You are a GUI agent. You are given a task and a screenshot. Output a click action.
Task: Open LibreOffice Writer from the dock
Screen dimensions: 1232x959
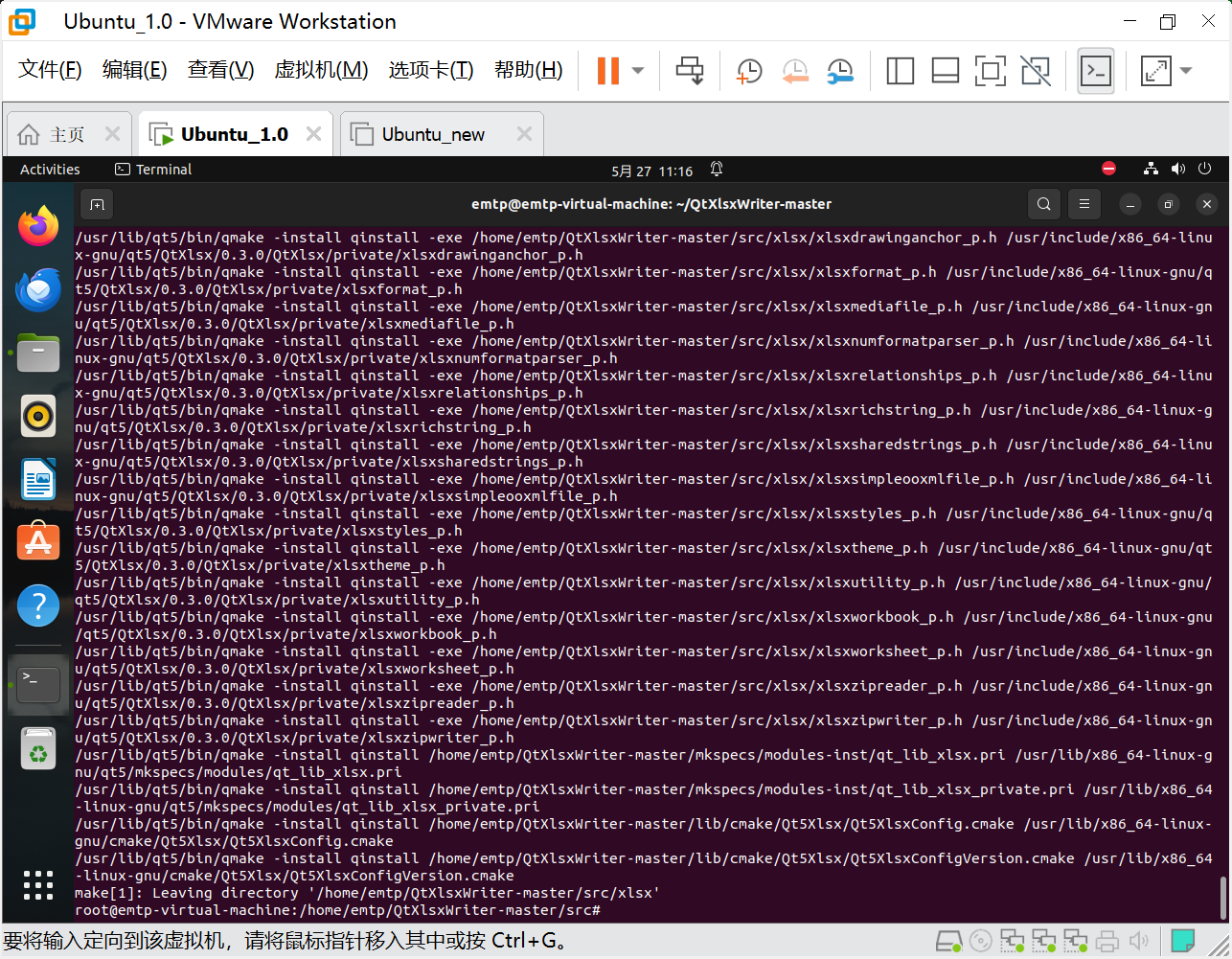38,479
